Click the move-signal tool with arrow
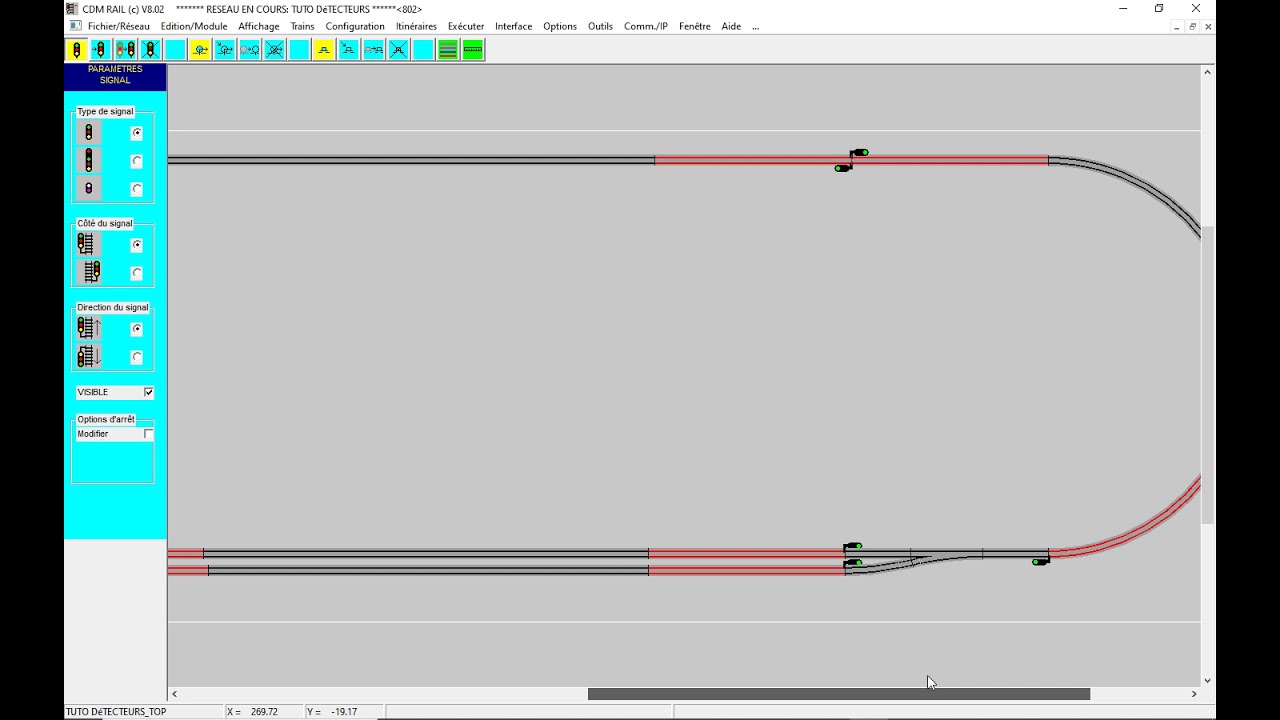This screenshot has width=1280, height=720. pyautogui.click(x=101, y=49)
